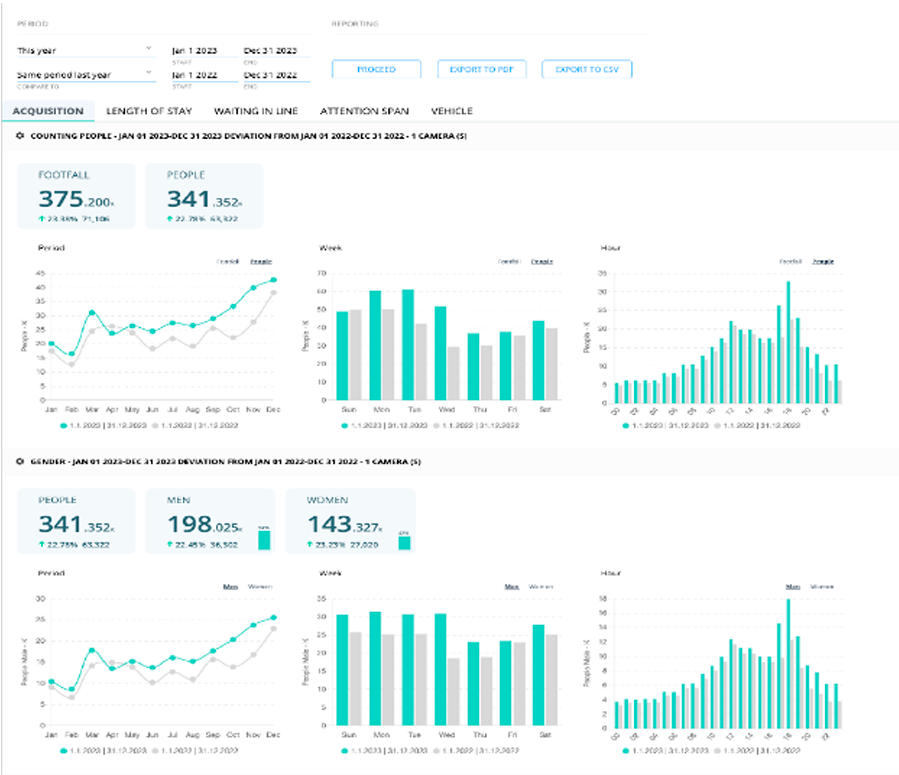
Task: Toggle 2022 legend on gender Week chart
Action: (476, 750)
